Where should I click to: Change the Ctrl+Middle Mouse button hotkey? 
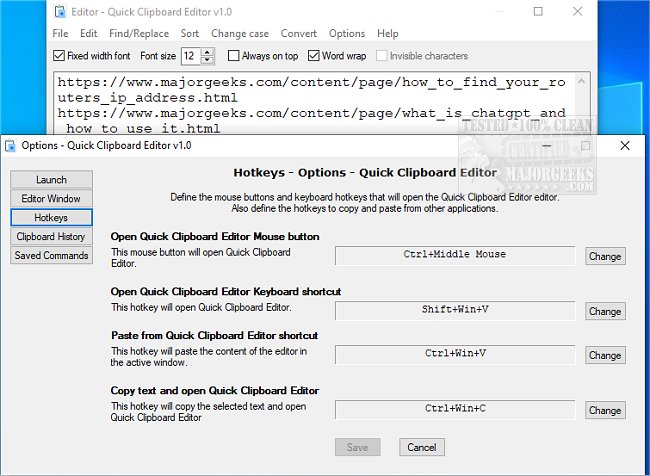[x=604, y=256]
